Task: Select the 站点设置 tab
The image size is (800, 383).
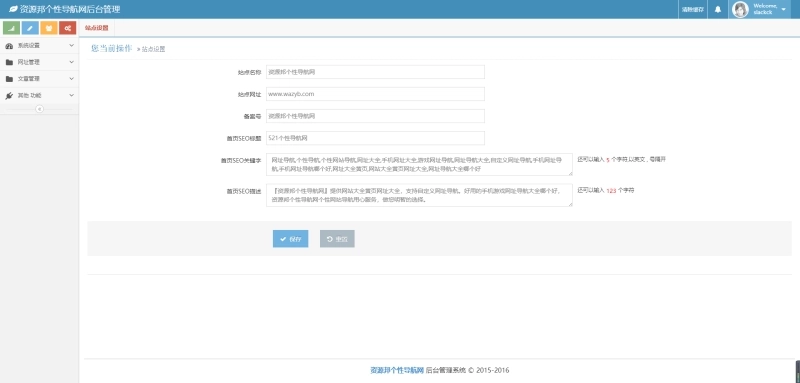Action: (x=96, y=28)
